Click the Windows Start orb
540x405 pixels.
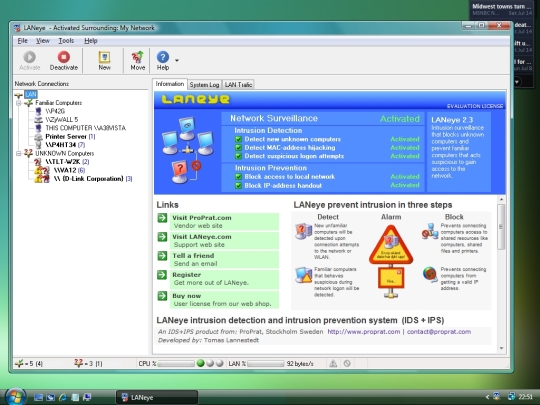coord(15,396)
